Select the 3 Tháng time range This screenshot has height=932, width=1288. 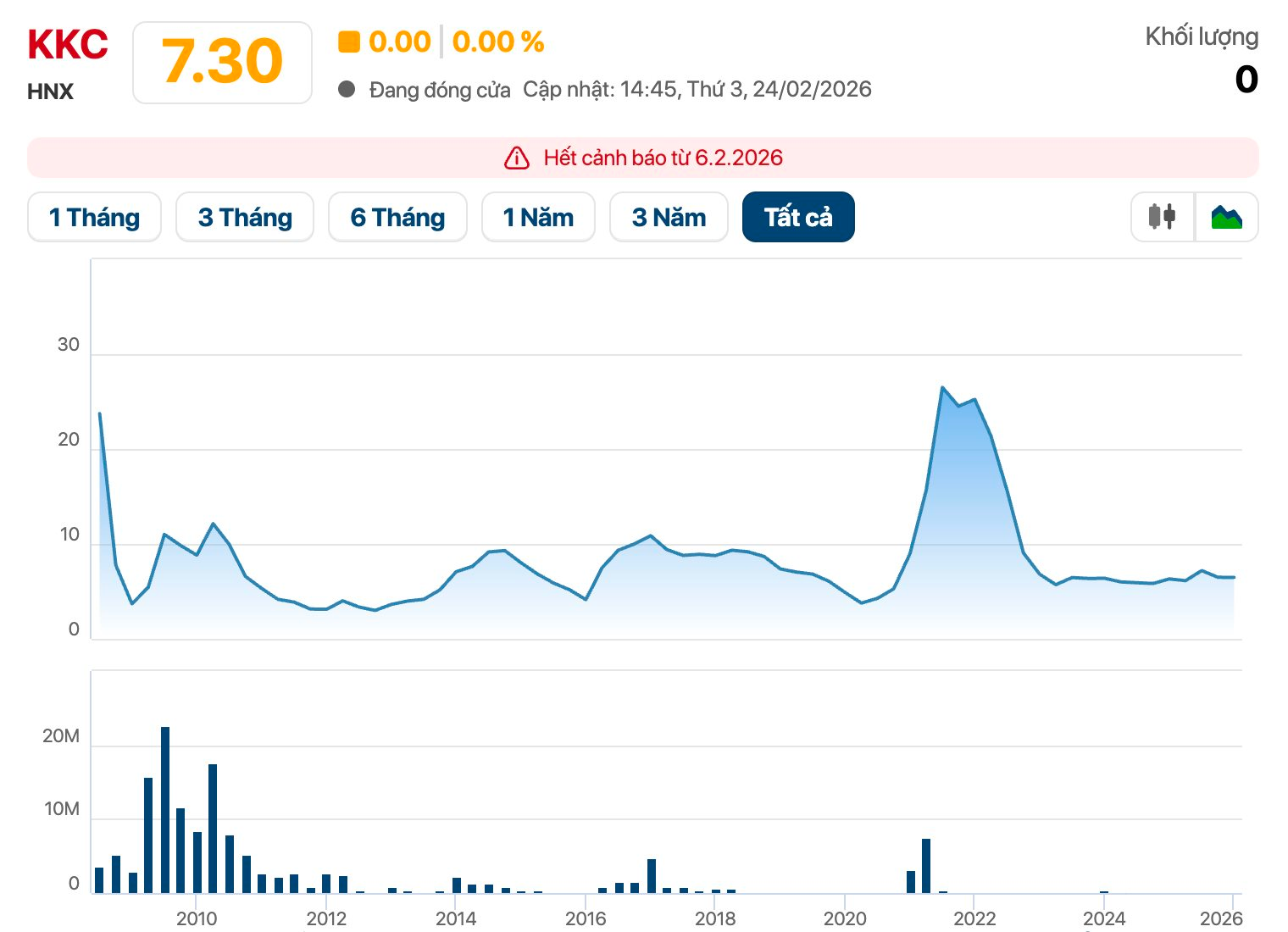pyautogui.click(x=245, y=217)
